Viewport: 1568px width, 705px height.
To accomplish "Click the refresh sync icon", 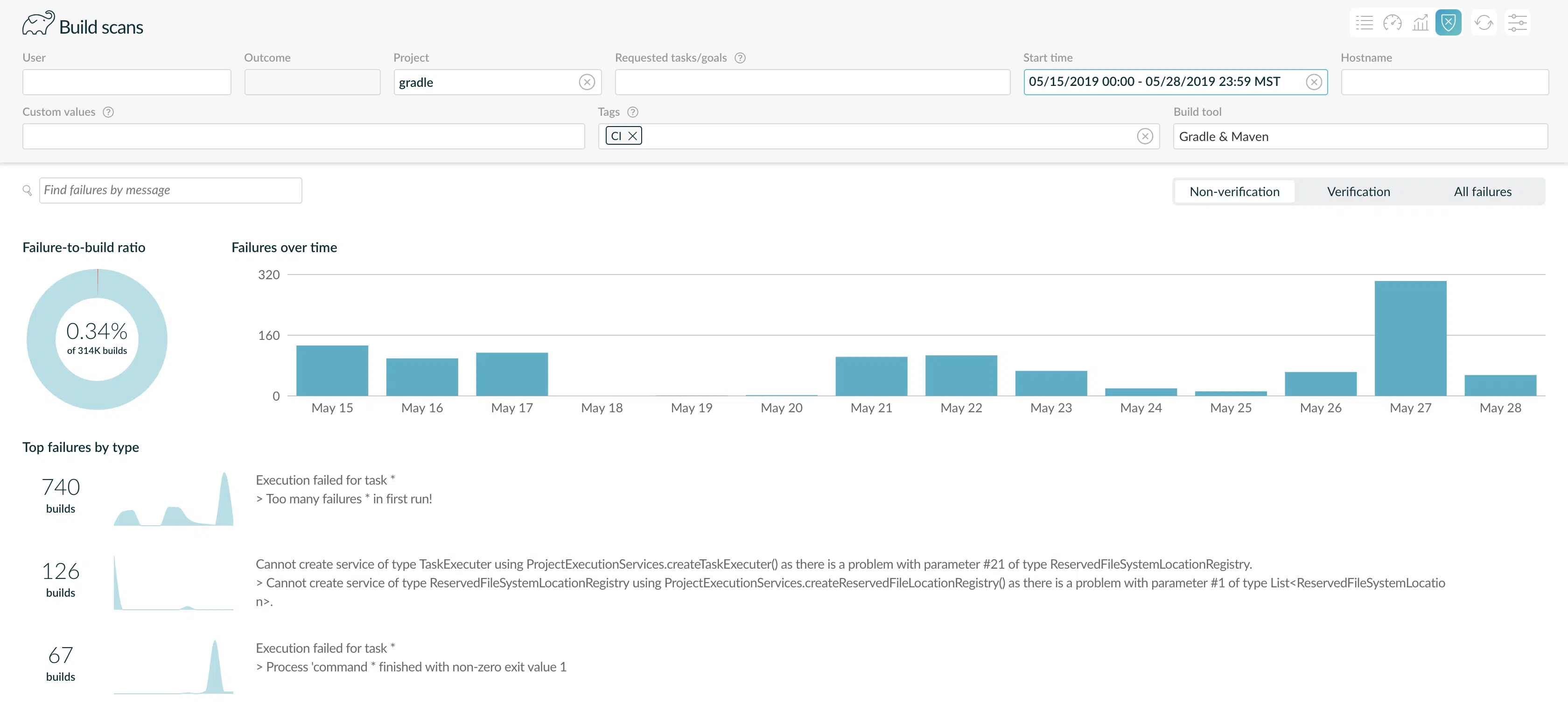I will pos(1484,23).
